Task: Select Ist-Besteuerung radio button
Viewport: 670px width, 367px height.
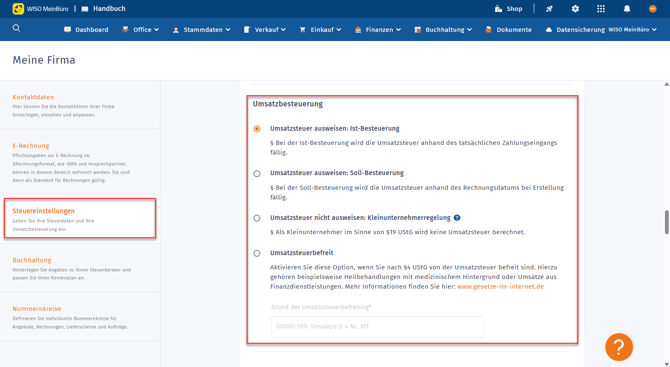Action: click(257, 129)
